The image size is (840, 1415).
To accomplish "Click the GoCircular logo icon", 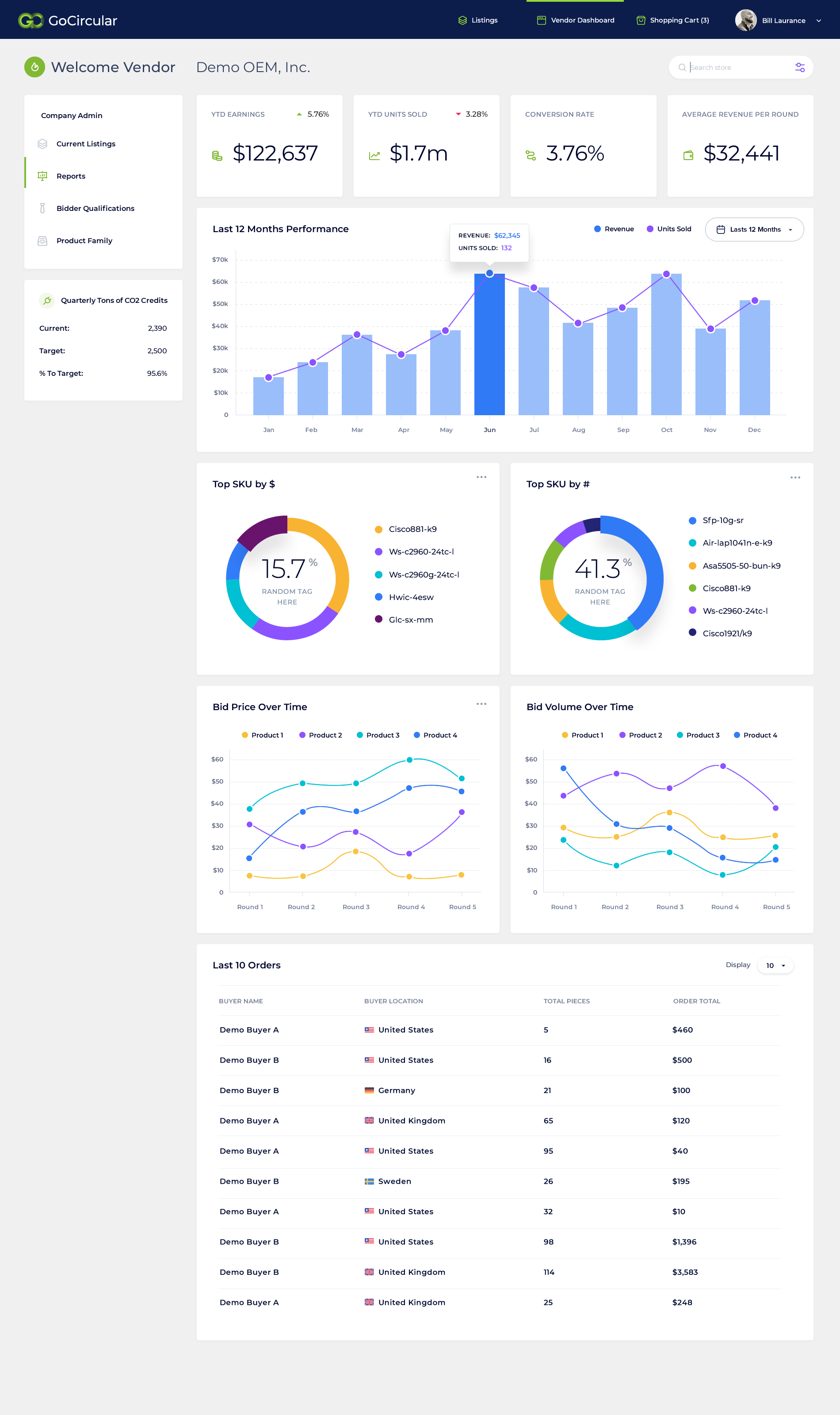I will (31, 20).
